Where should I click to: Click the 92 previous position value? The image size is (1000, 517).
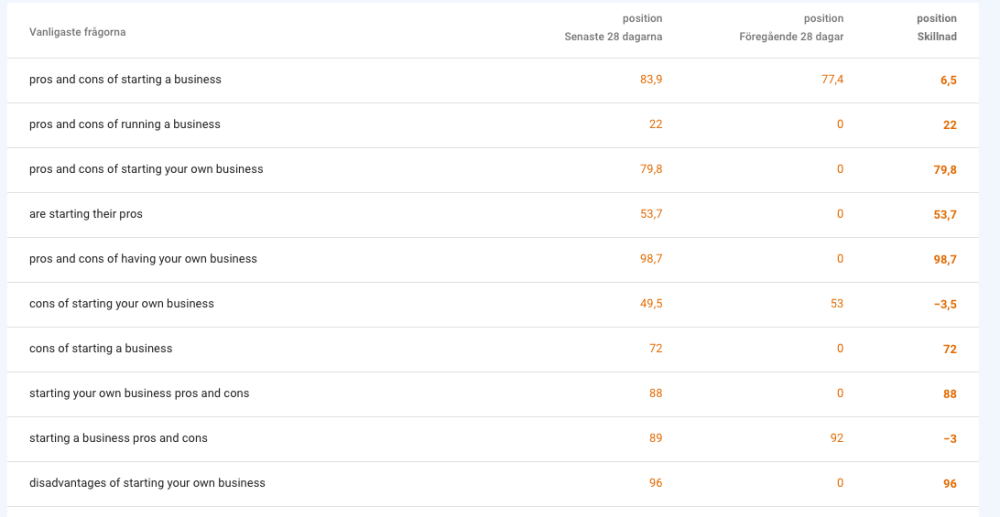click(x=837, y=438)
